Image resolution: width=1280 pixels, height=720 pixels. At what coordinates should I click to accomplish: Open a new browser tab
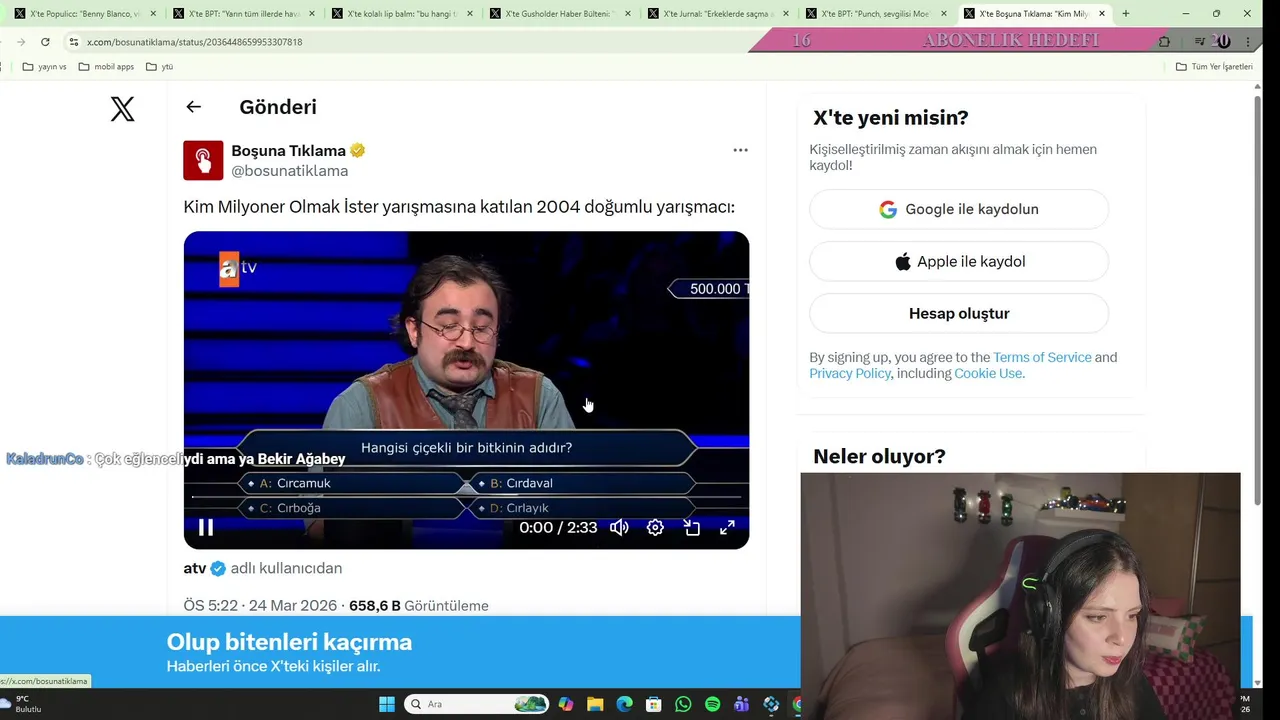pos(1126,14)
